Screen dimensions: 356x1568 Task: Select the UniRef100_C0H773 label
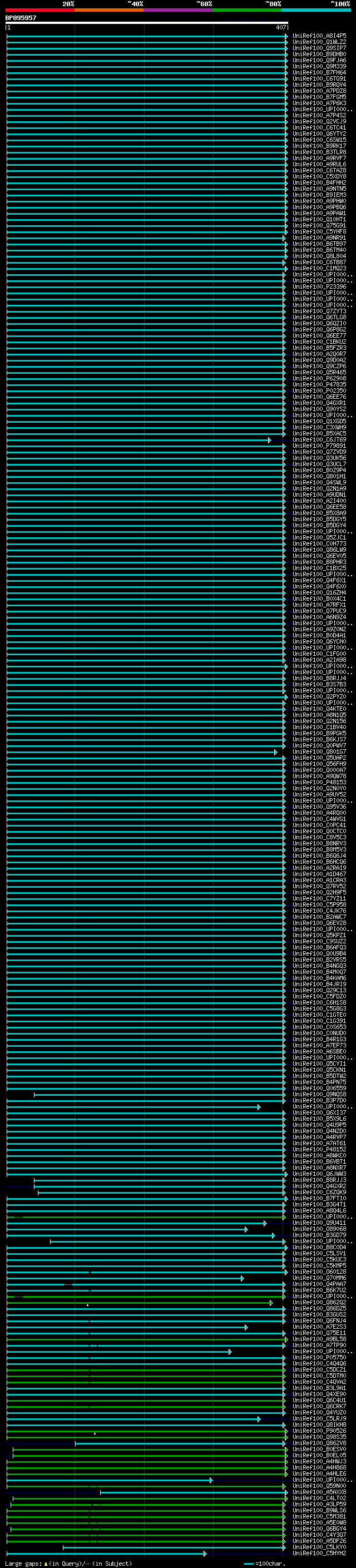(x=319, y=543)
